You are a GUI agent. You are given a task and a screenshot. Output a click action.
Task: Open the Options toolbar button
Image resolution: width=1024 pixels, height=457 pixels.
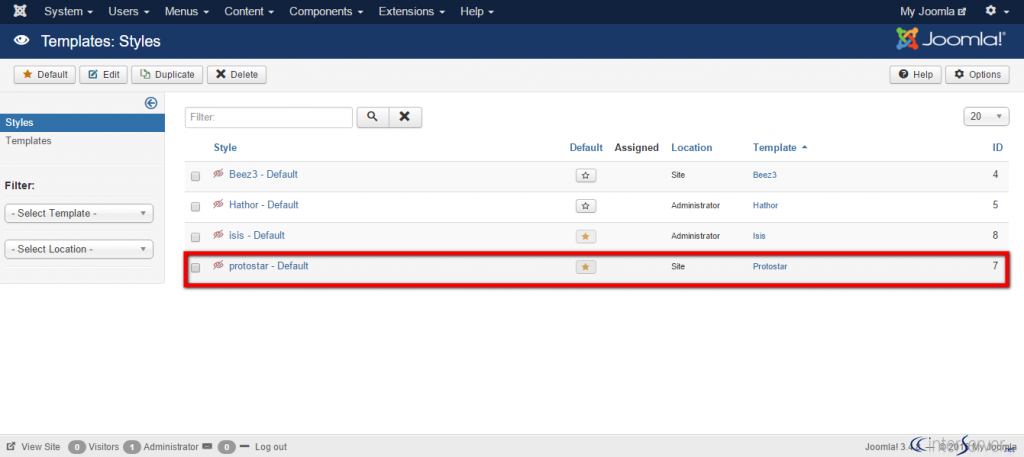point(977,74)
